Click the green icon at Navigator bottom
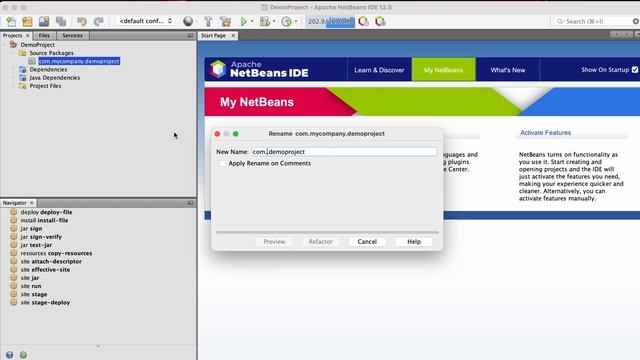Screen dimensions: 640x360 coord(23,355)
